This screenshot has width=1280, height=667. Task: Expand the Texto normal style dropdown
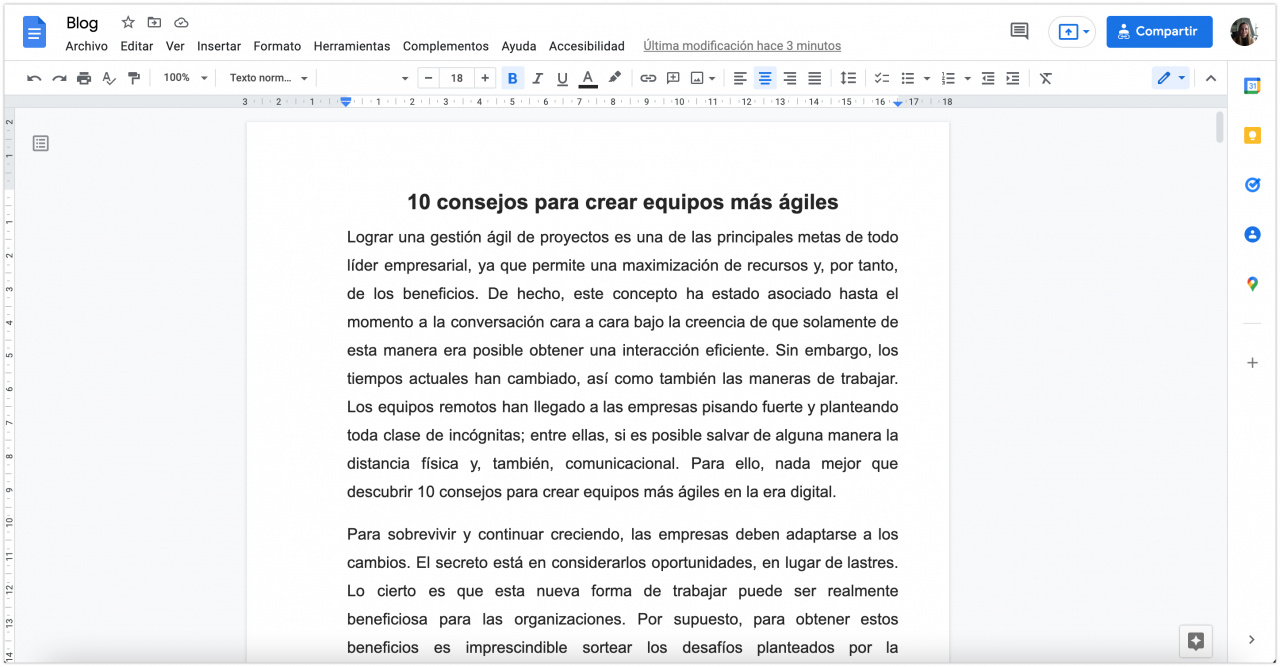(x=268, y=78)
